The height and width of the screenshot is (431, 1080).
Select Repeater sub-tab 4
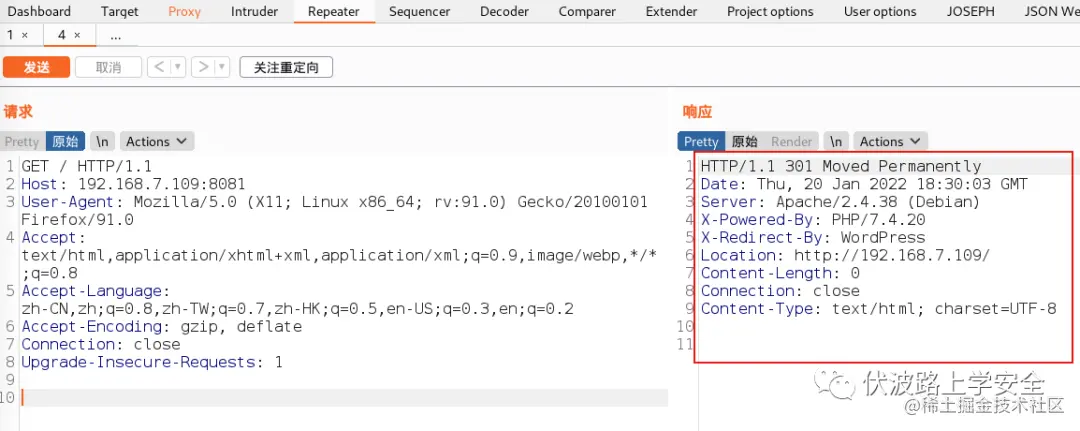[x=62, y=35]
